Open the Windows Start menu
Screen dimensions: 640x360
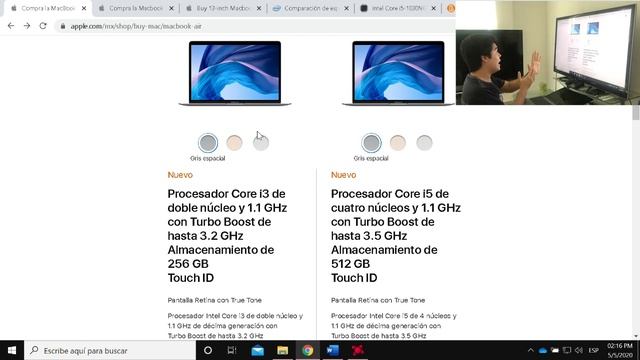[12, 350]
